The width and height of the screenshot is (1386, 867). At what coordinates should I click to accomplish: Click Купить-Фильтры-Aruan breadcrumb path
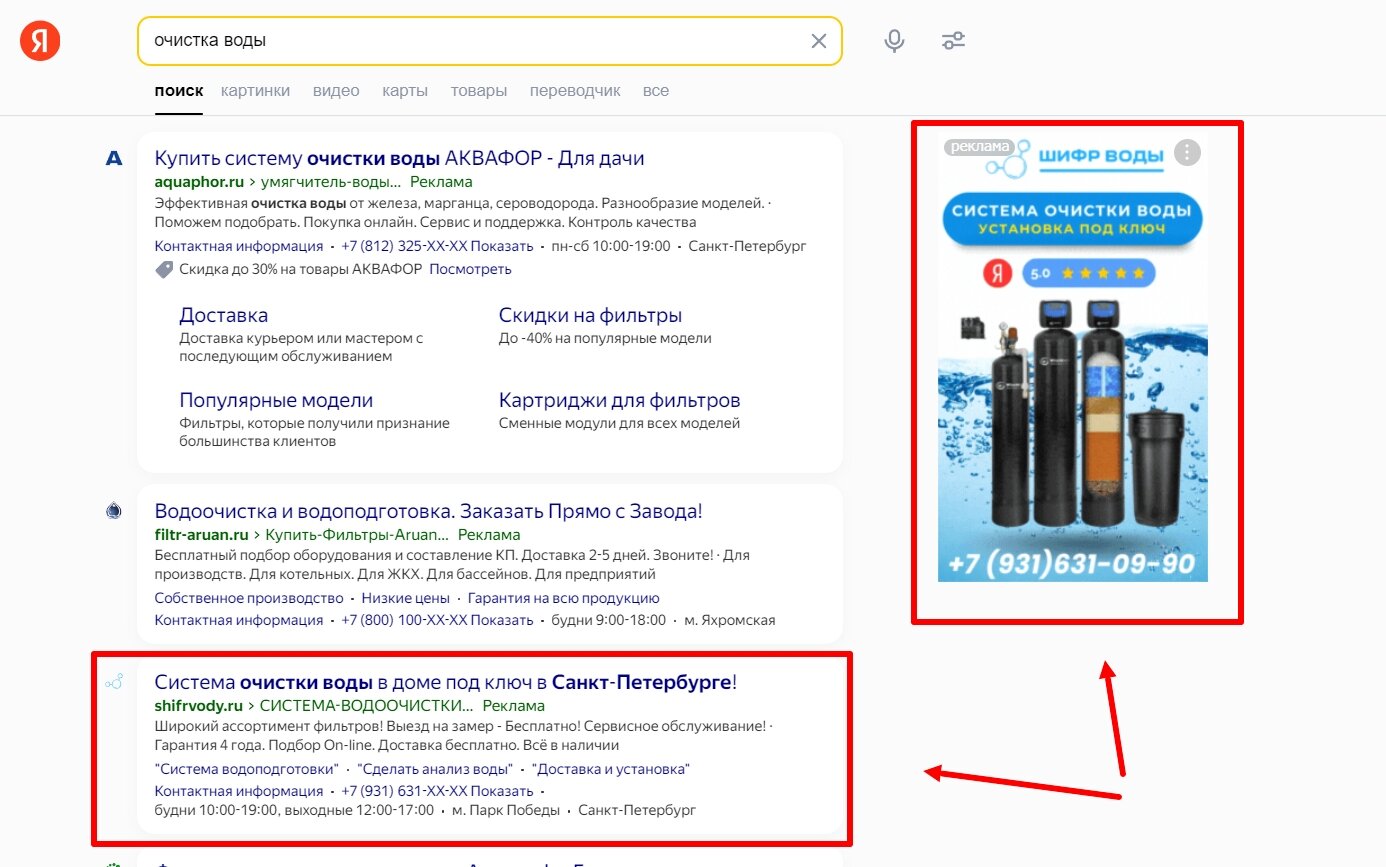[357, 535]
